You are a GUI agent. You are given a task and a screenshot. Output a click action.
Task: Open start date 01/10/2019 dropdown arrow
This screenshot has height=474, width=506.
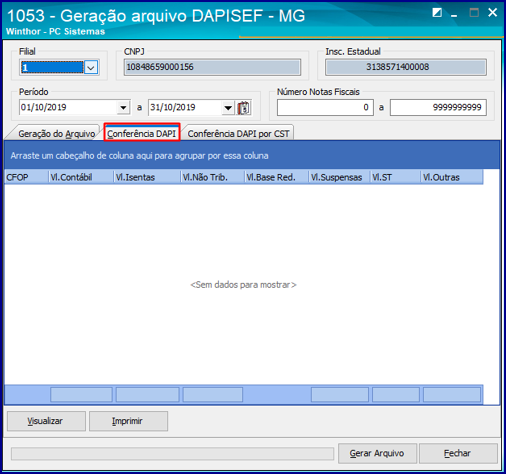point(123,108)
